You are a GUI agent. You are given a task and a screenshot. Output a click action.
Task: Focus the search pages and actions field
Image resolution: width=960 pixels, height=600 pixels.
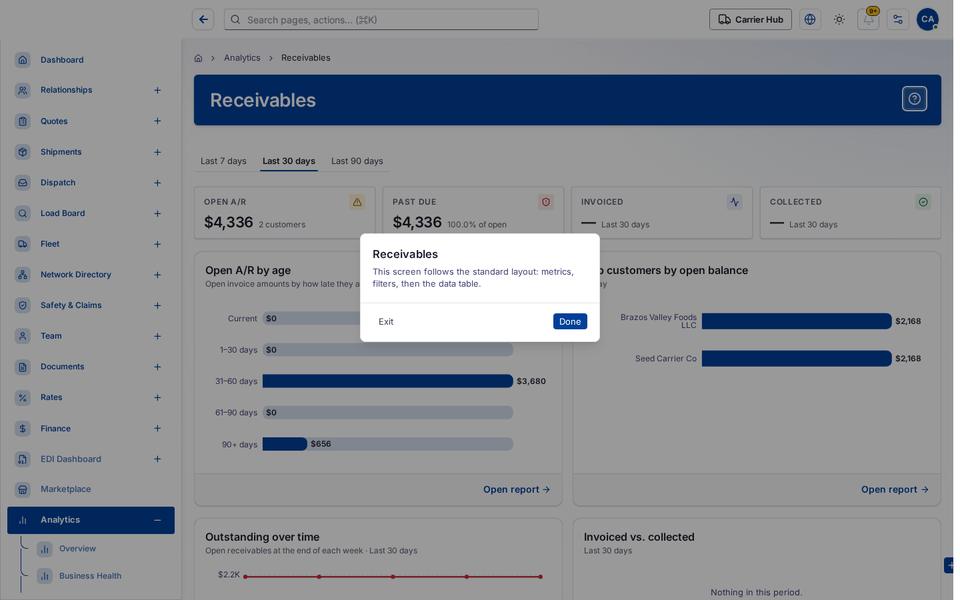(x=381, y=20)
